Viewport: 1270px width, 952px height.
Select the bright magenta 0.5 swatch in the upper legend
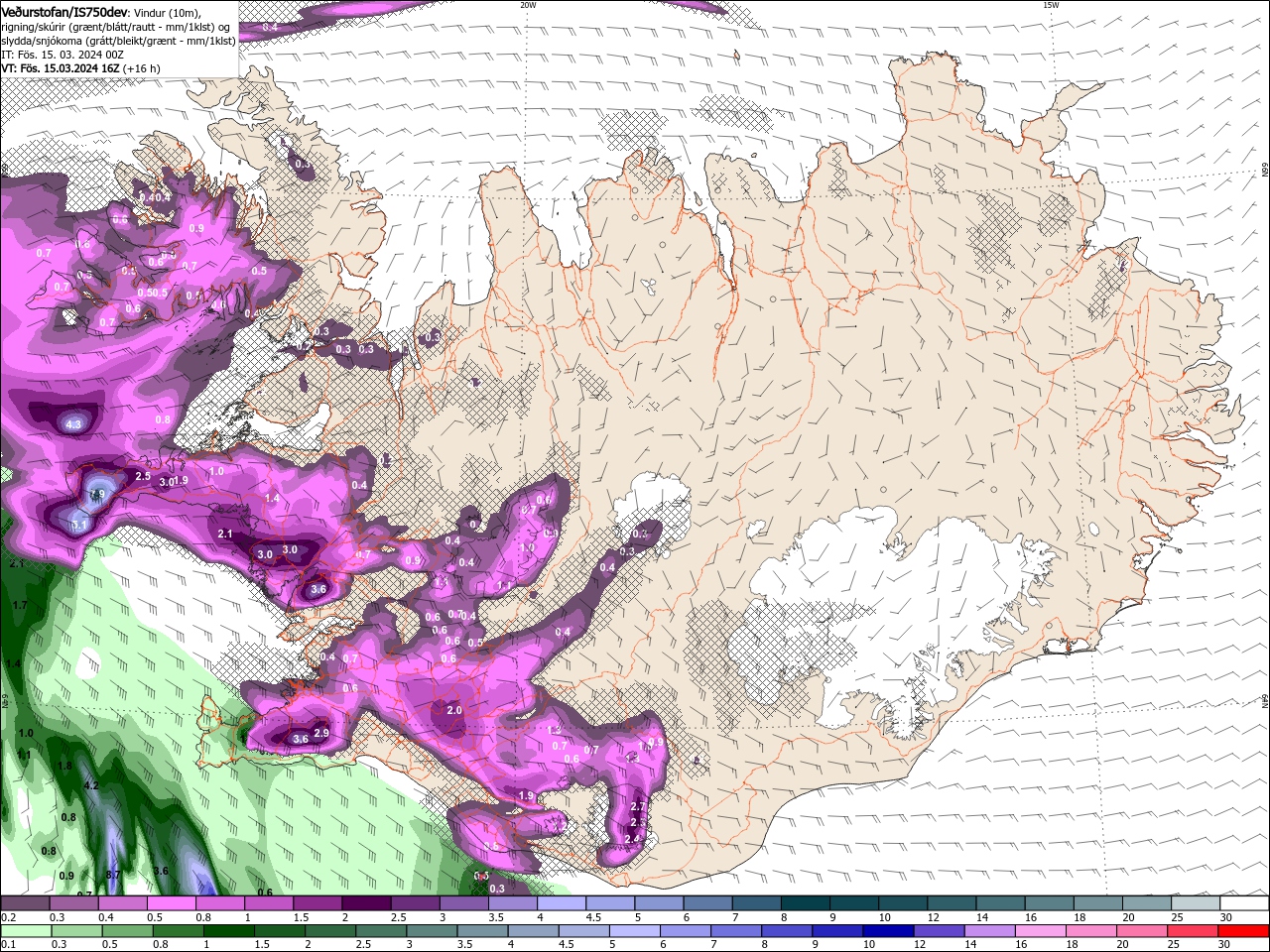click(x=173, y=904)
